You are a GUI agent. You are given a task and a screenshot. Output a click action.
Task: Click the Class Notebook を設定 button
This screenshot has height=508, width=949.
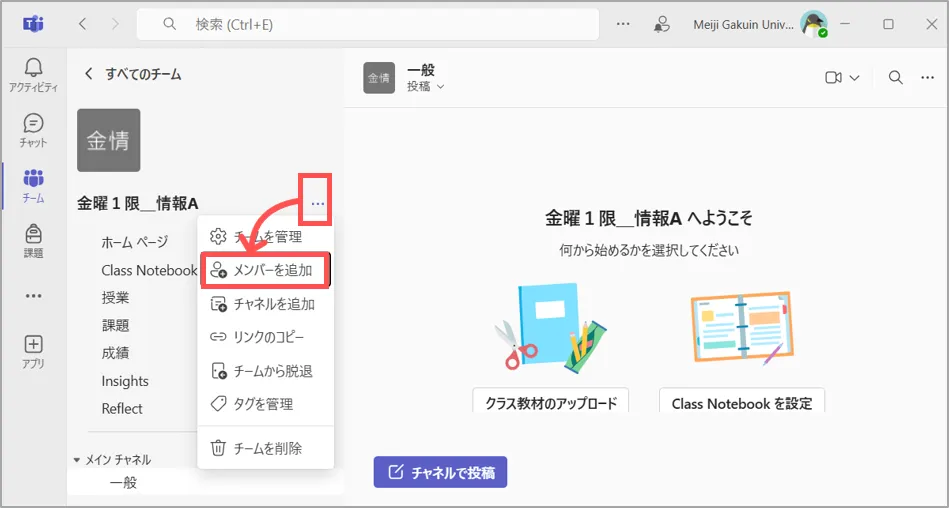coord(741,403)
